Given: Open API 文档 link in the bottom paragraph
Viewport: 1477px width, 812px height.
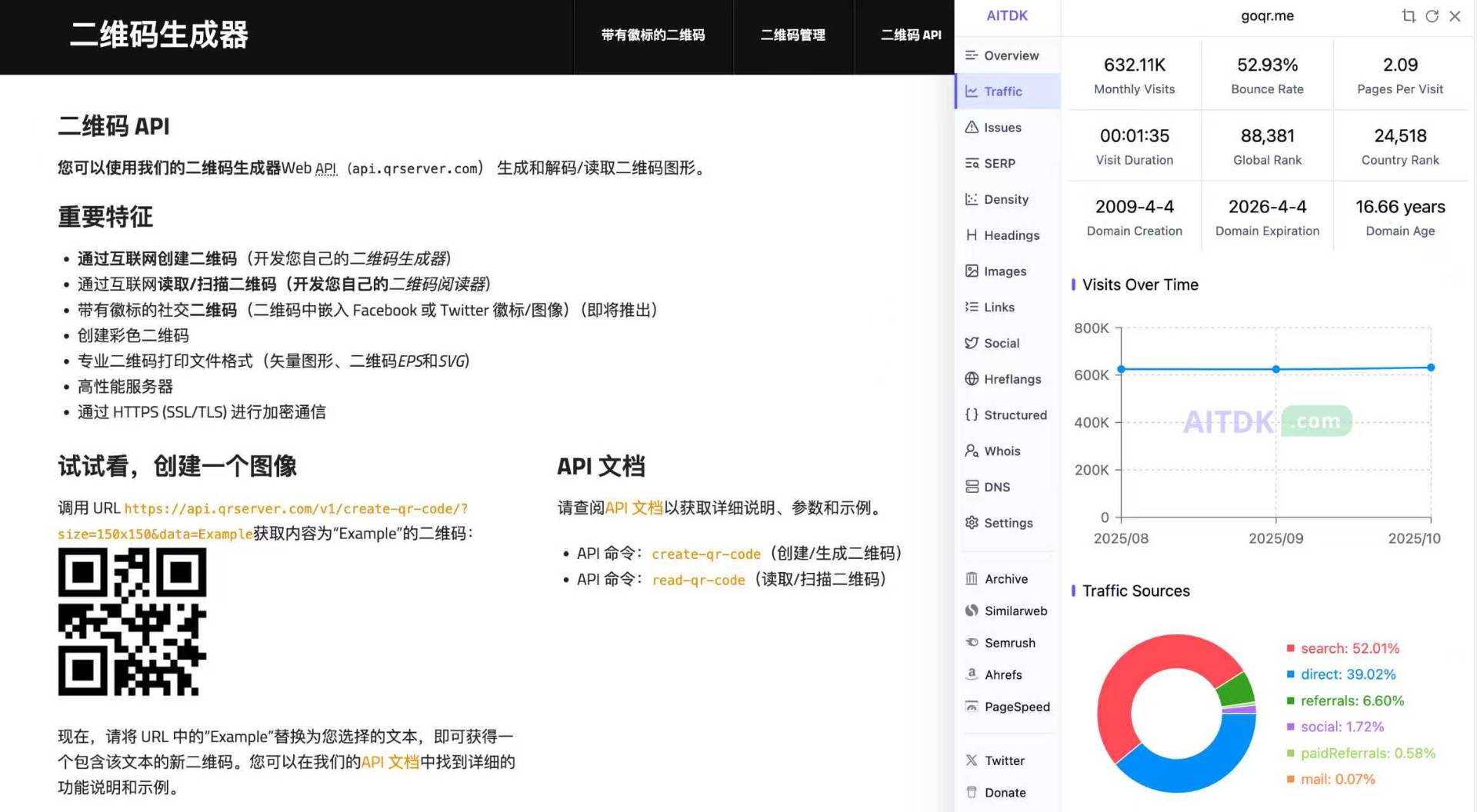Looking at the screenshot, I should click(x=390, y=762).
